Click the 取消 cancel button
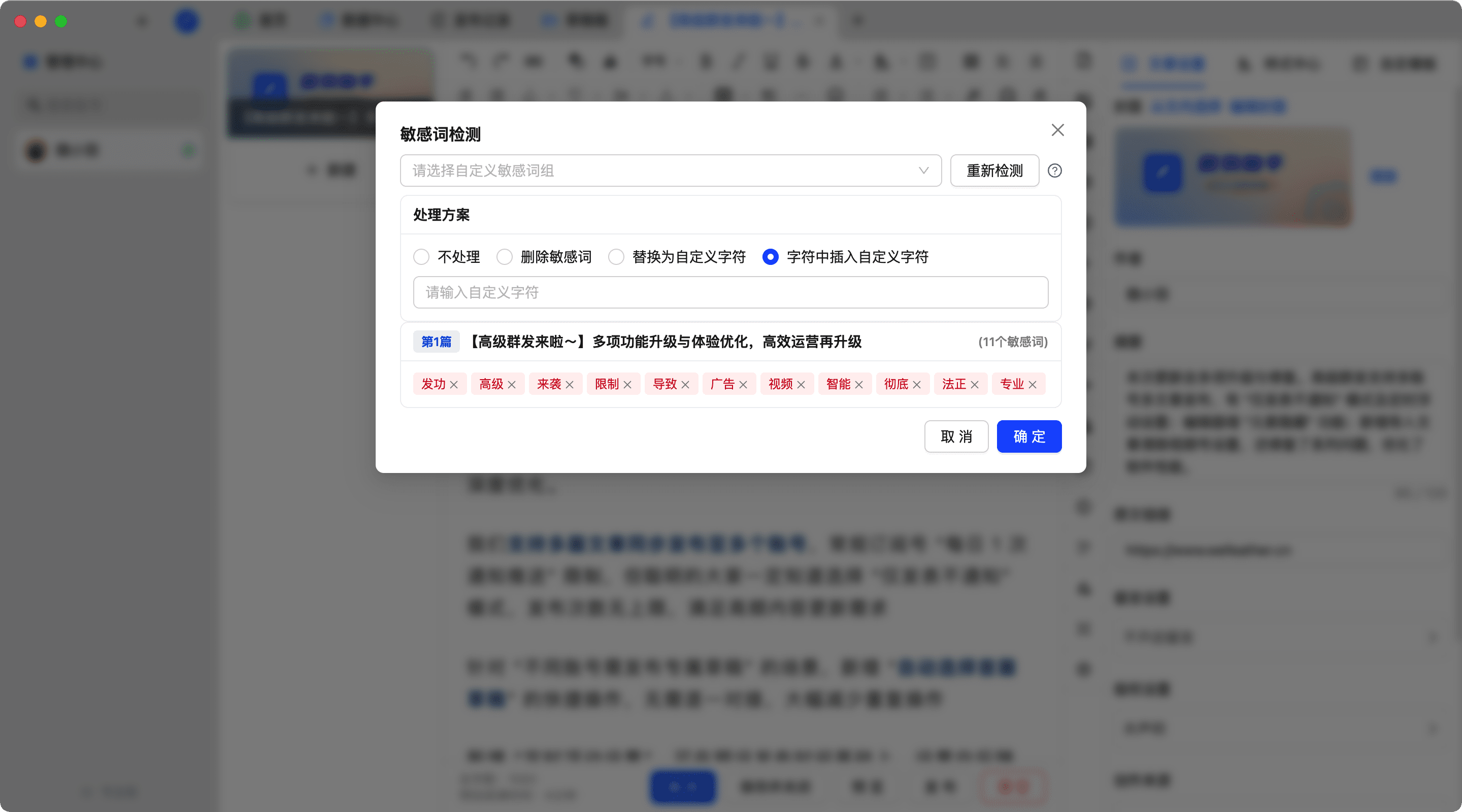The width and height of the screenshot is (1462, 812). [x=956, y=436]
